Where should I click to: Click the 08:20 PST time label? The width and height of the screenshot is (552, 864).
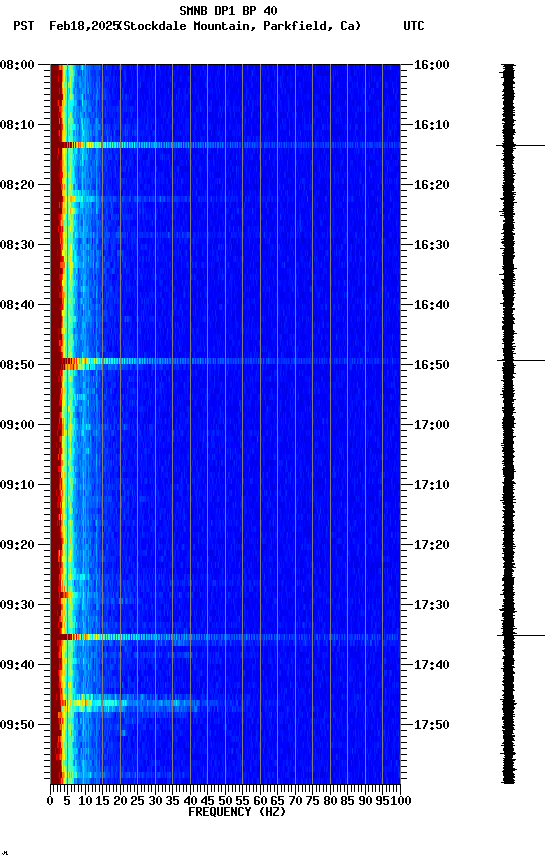coord(17,185)
